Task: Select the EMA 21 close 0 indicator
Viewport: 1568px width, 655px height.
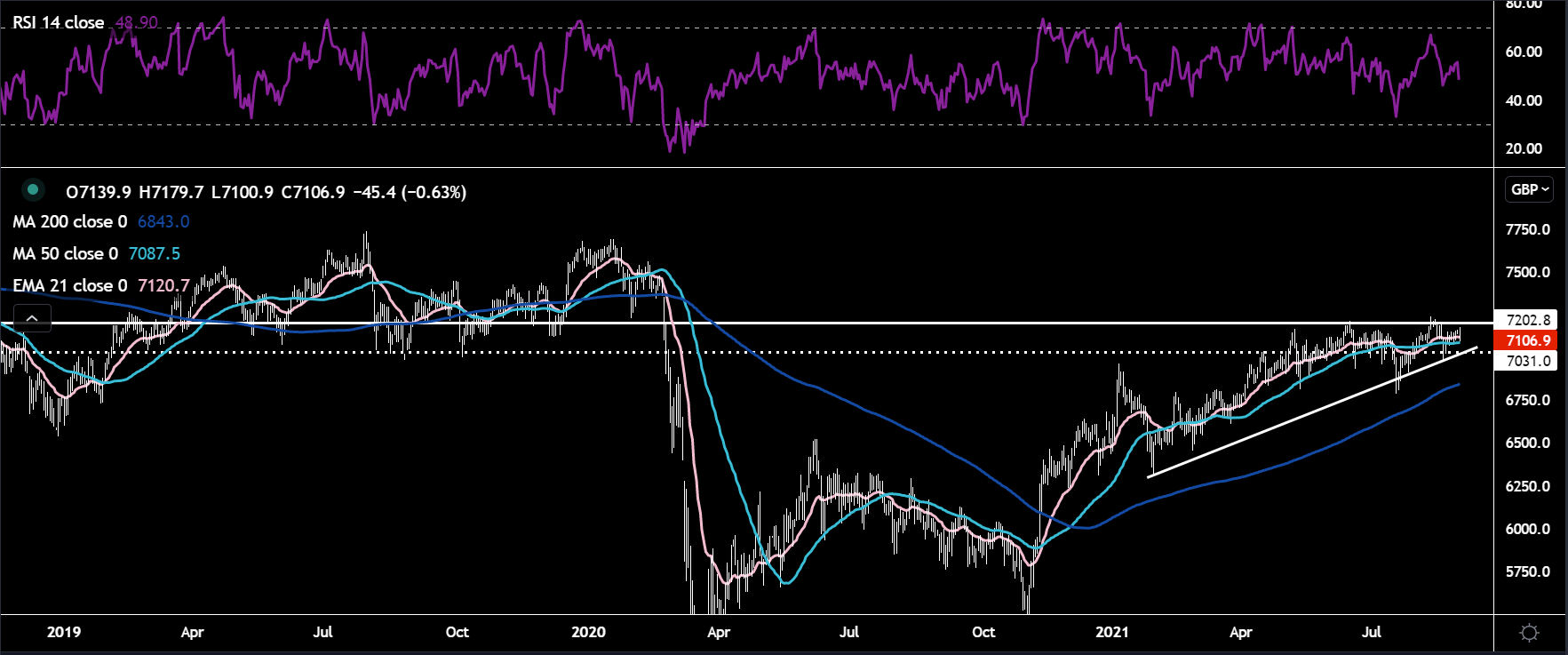Action: [70, 285]
